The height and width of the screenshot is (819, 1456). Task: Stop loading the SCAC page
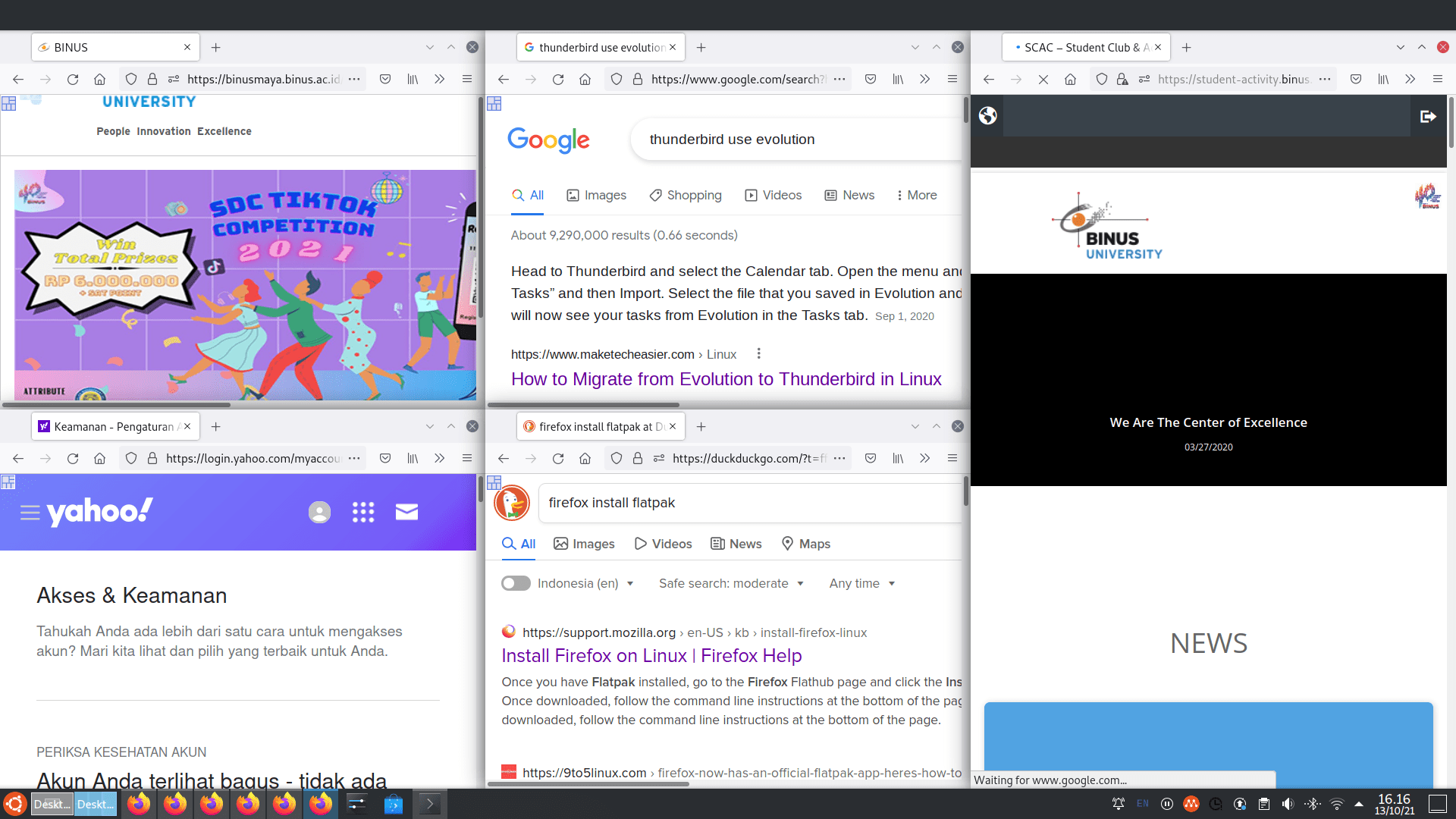[1043, 79]
